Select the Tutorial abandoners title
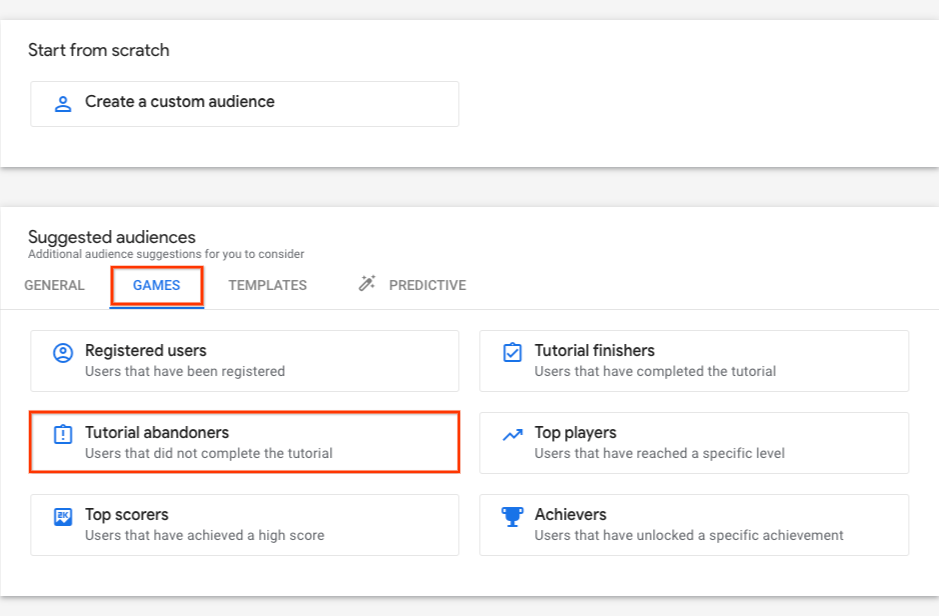939x616 pixels. (157, 432)
